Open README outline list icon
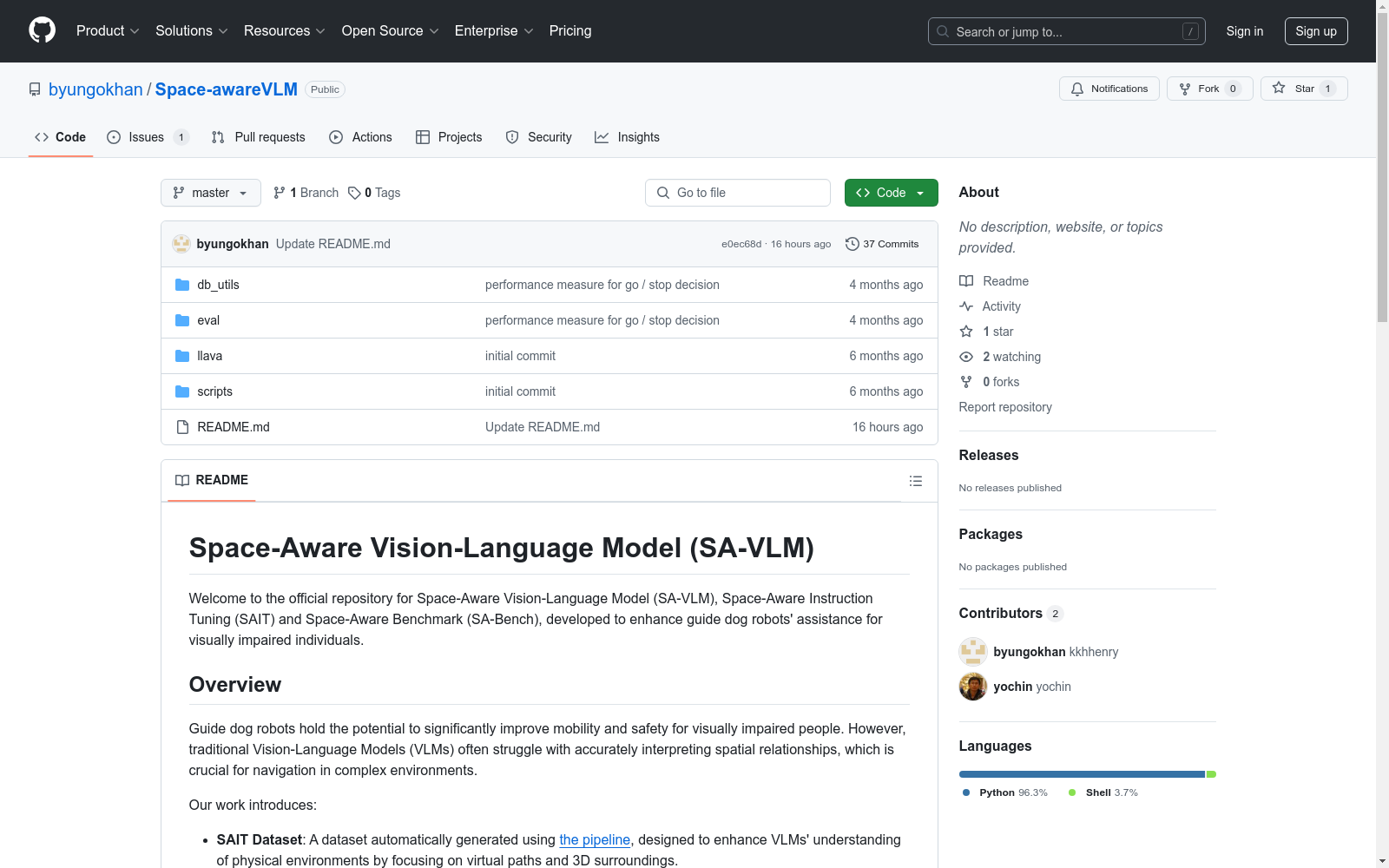The height and width of the screenshot is (868, 1389). point(916,481)
